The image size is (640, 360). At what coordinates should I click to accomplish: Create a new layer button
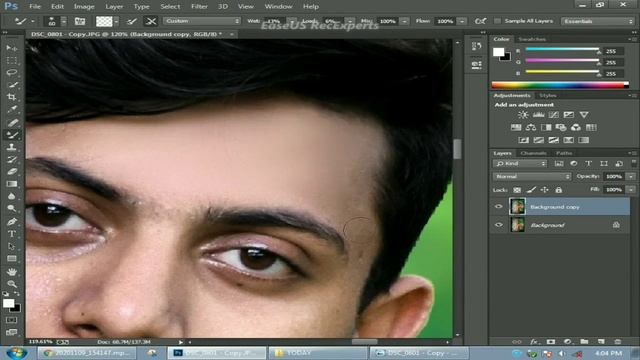coord(601,341)
